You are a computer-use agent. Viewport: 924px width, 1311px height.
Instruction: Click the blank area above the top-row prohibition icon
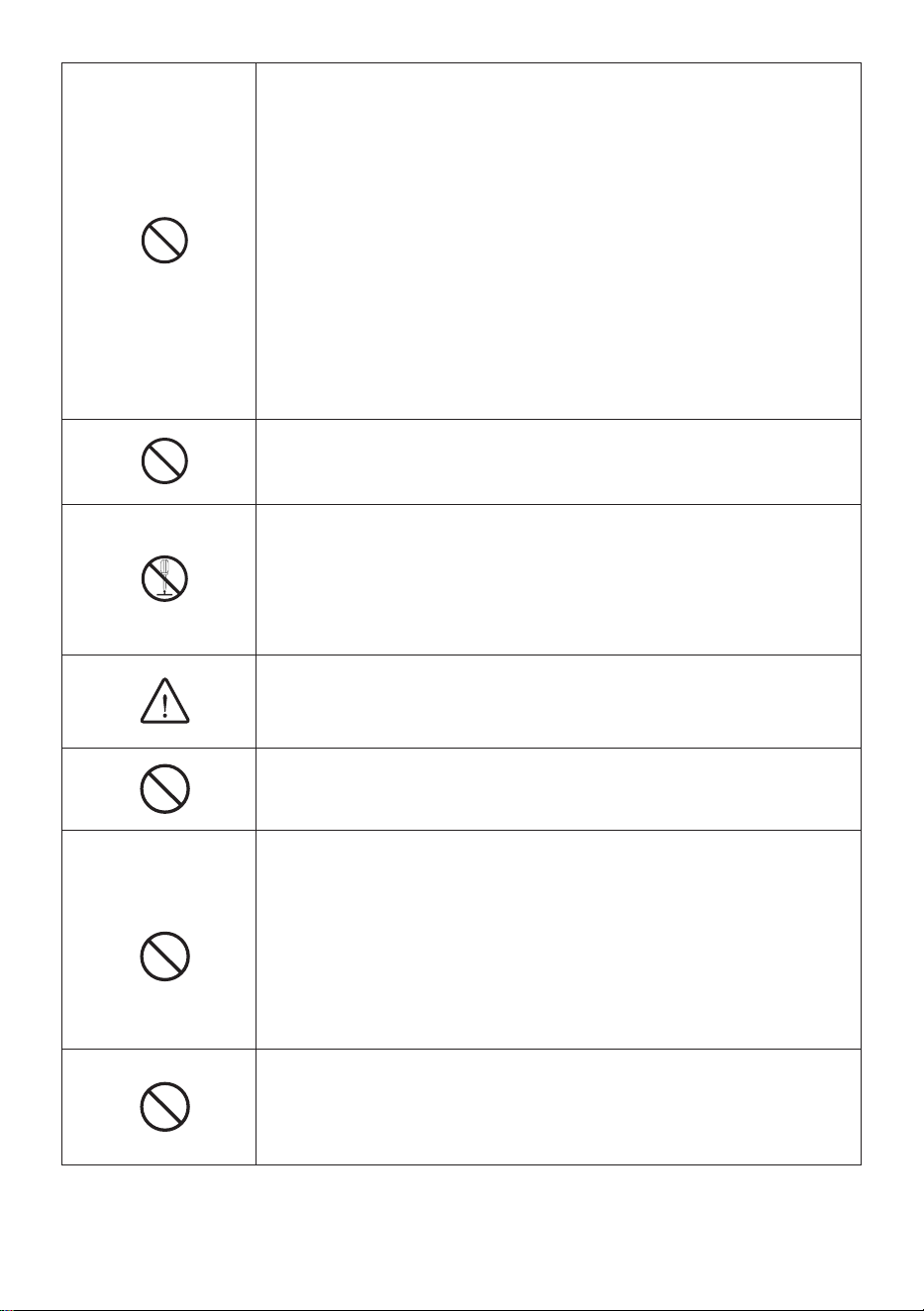click(158, 139)
